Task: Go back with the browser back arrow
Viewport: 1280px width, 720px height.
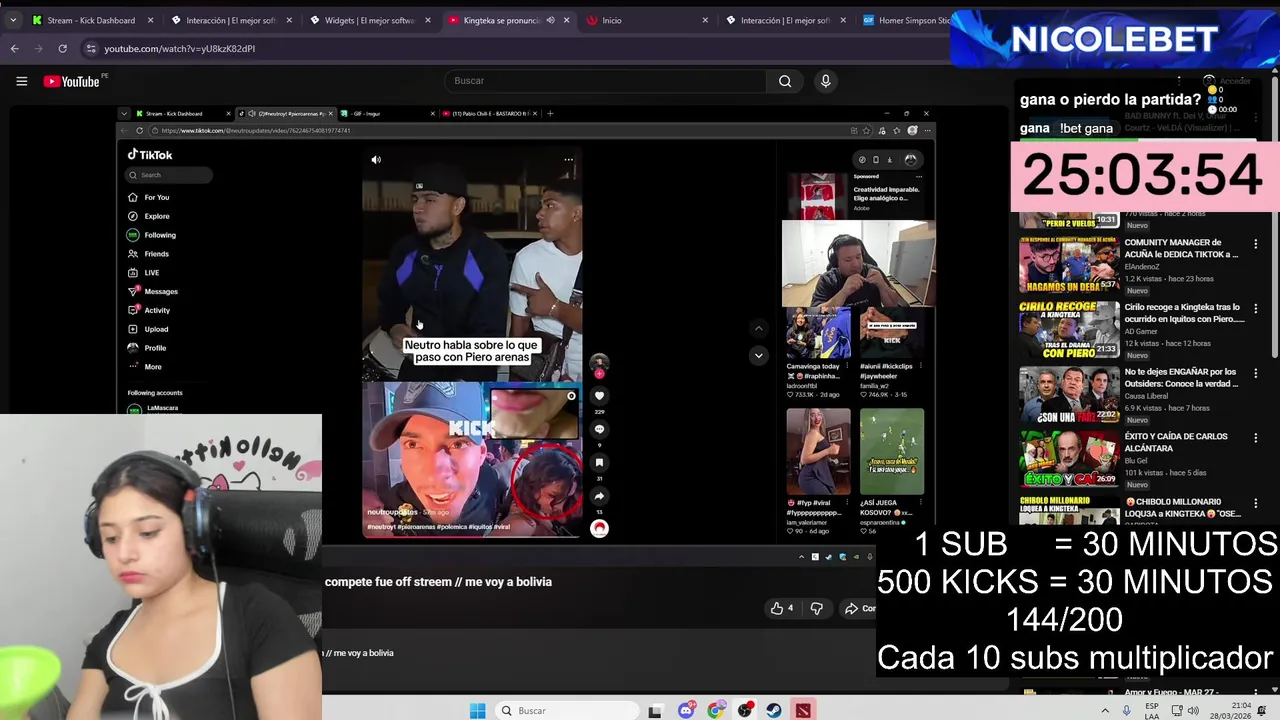Action: 14,48
